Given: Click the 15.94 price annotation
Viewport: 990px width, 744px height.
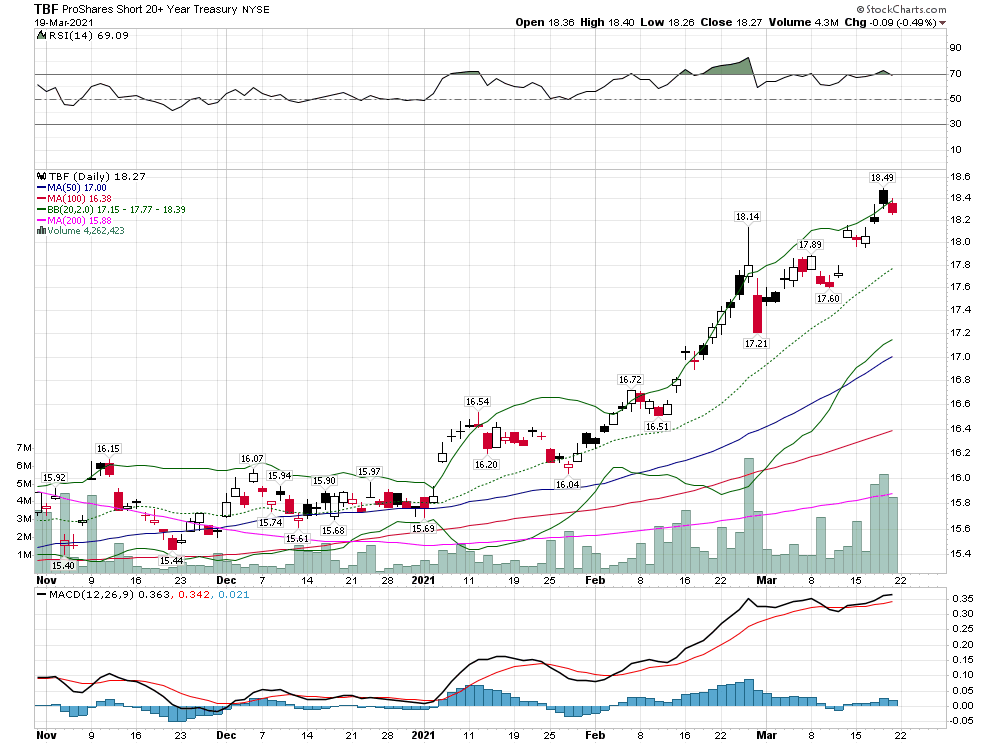Looking at the screenshot, I should point(280,476).
